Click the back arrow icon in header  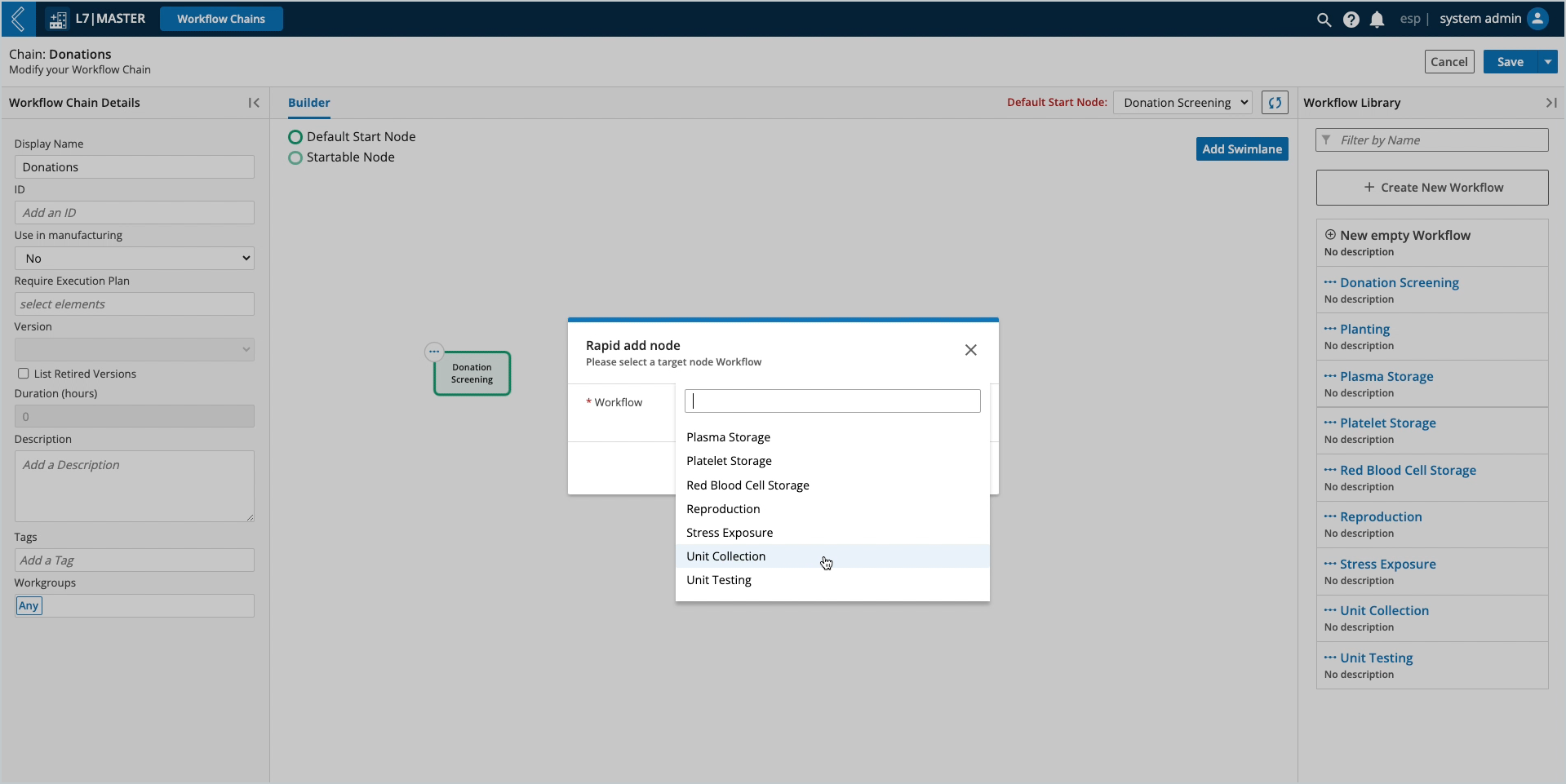[x=18, y=19]
